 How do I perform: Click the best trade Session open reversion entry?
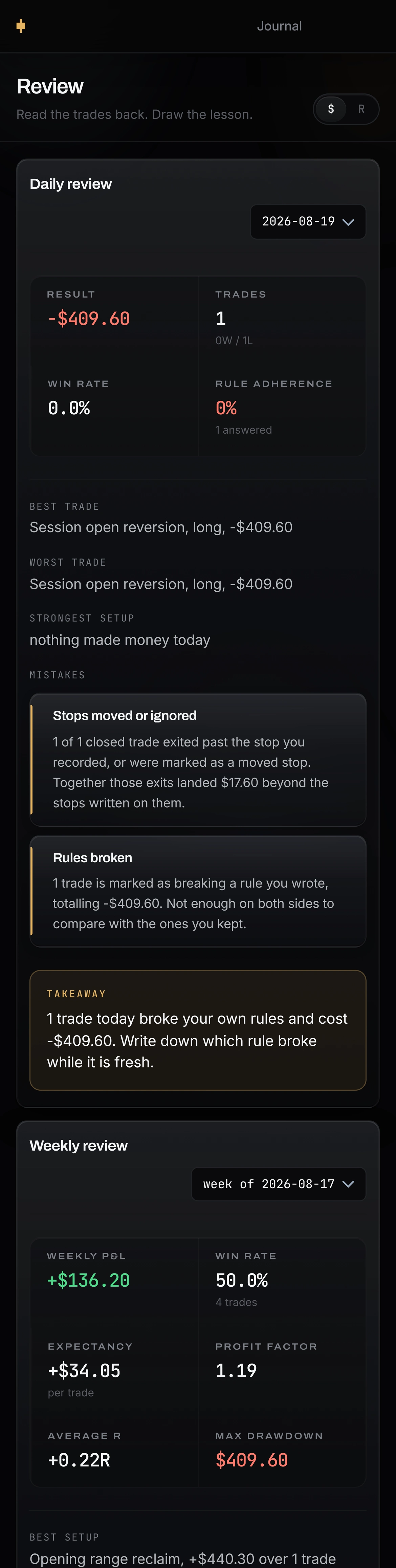tap(161, 527)
